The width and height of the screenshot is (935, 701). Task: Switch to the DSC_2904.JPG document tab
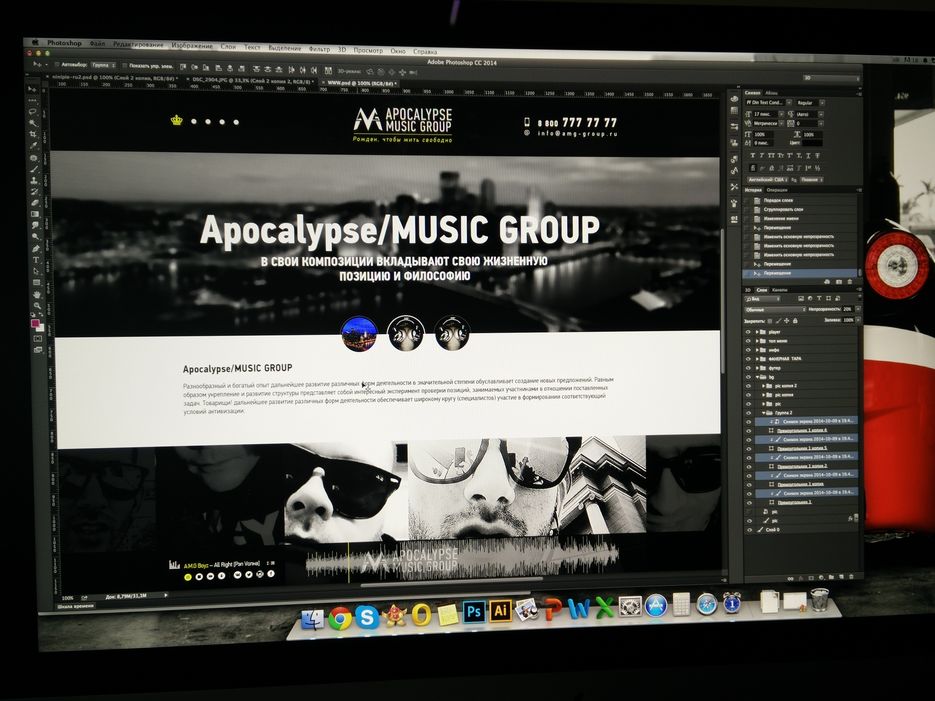pos(252,80)
